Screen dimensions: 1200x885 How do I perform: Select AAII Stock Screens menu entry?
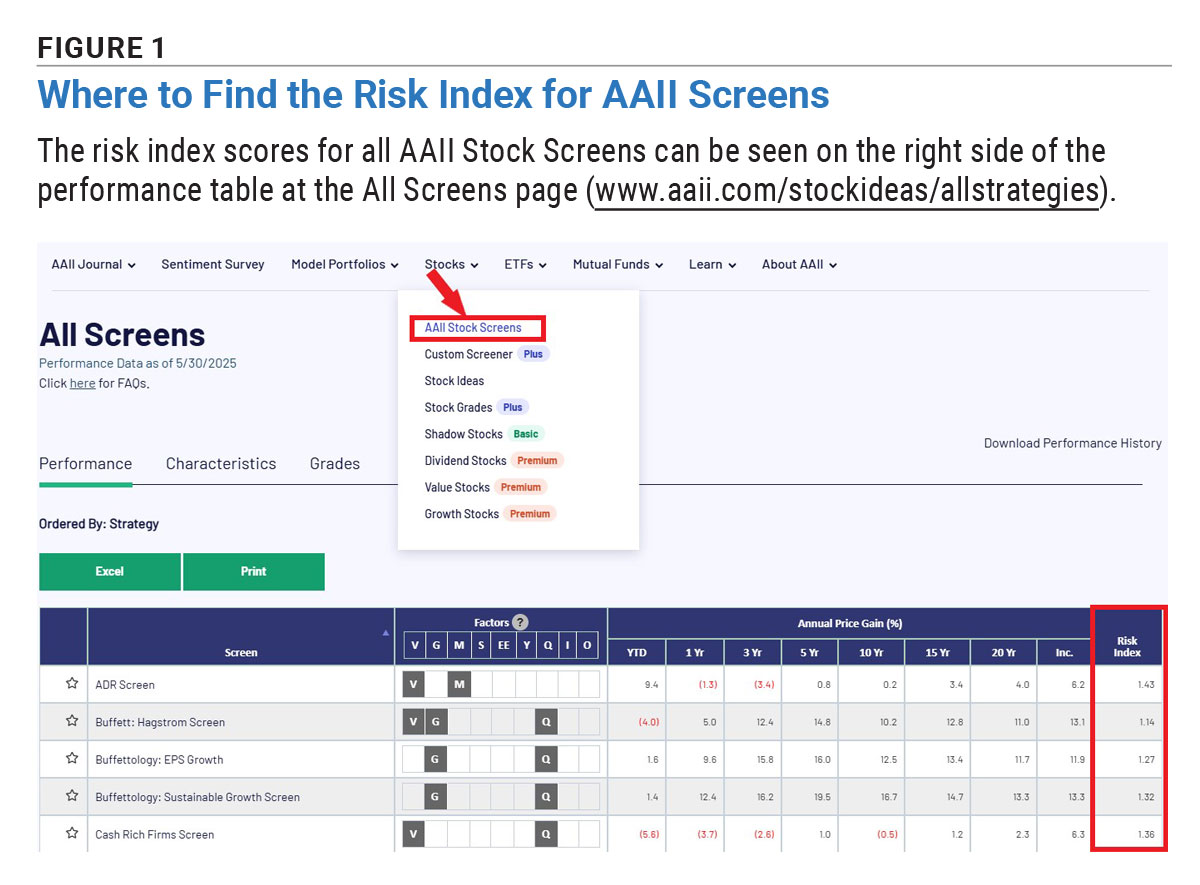(x=473, y=327)
